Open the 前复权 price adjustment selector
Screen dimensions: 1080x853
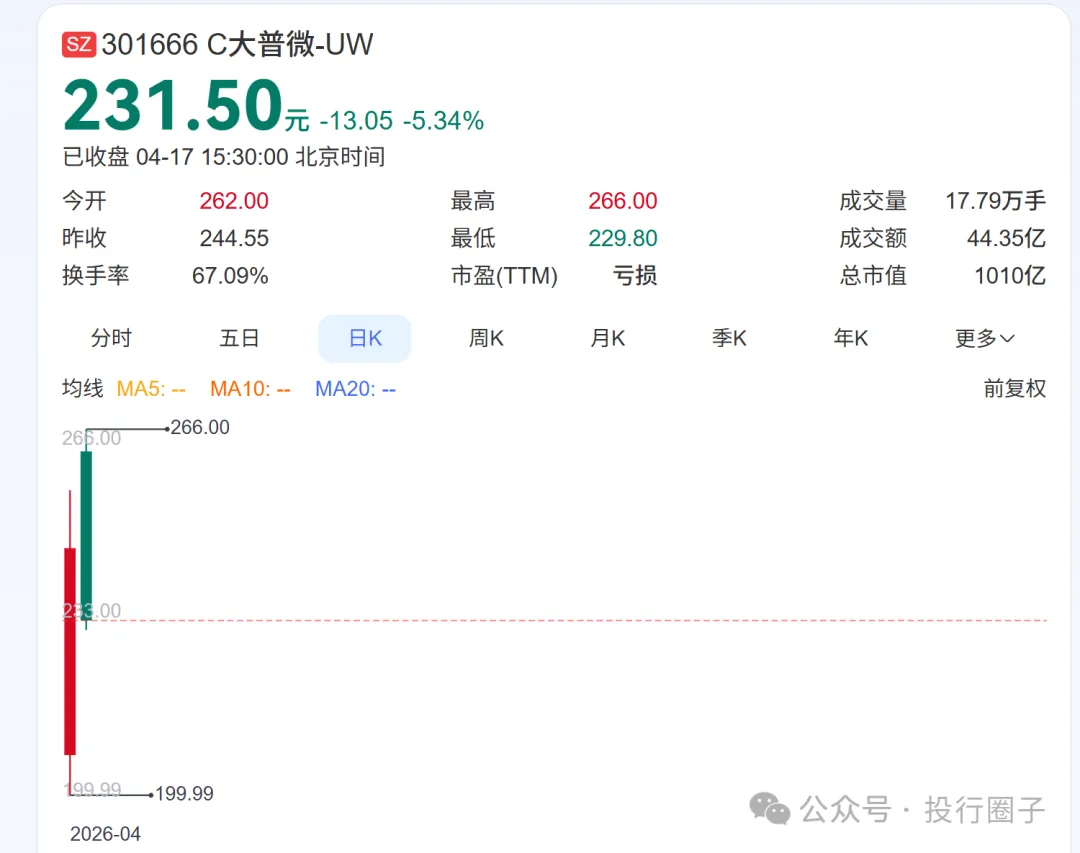click(x=1014, y=388)
